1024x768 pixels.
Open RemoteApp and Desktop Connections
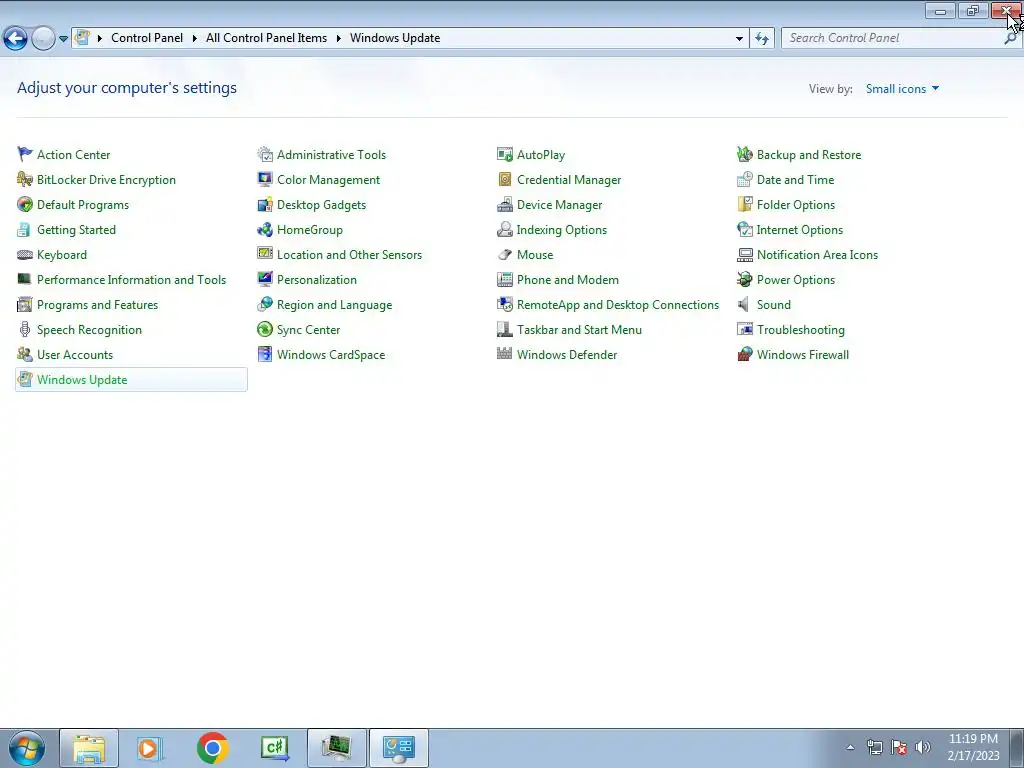coord(618,305)
